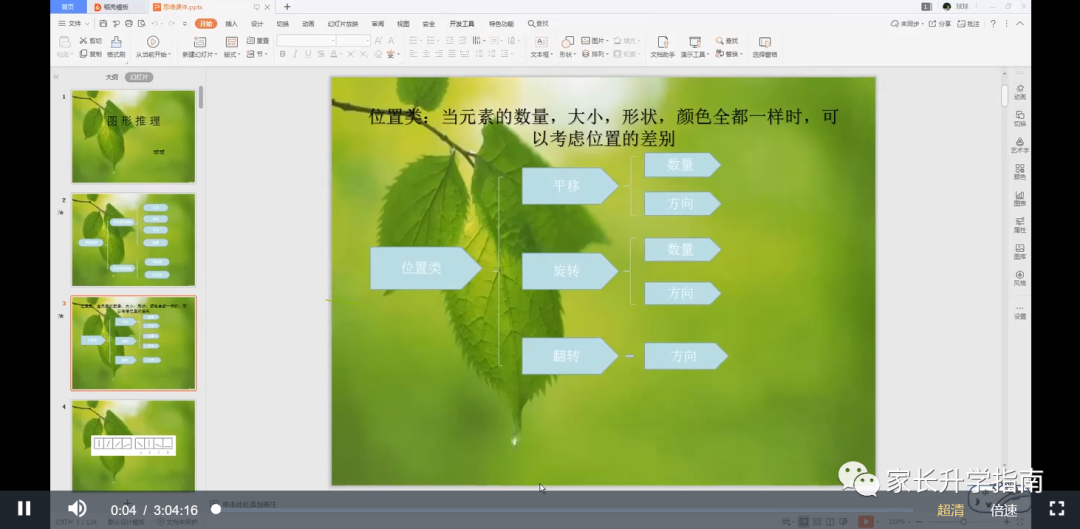Image resolution: width=1080 pixels, height=529 pixels.
Task: Toggle superscript formatting
Action: click(x=351, y=54)
